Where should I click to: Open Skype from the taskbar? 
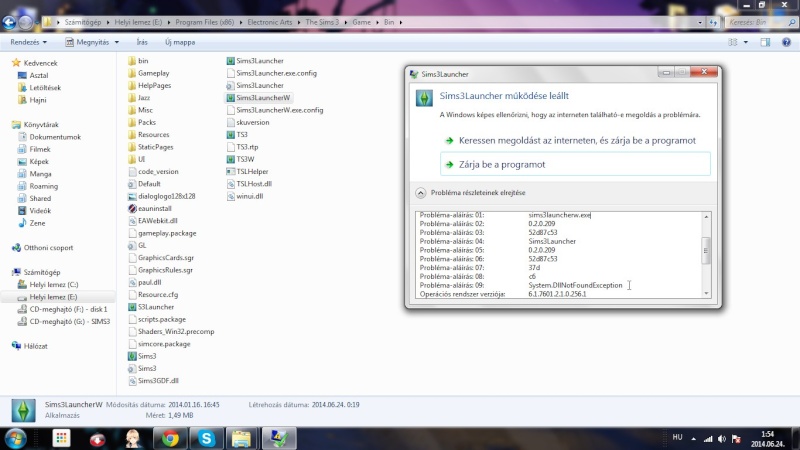(206, 438)
